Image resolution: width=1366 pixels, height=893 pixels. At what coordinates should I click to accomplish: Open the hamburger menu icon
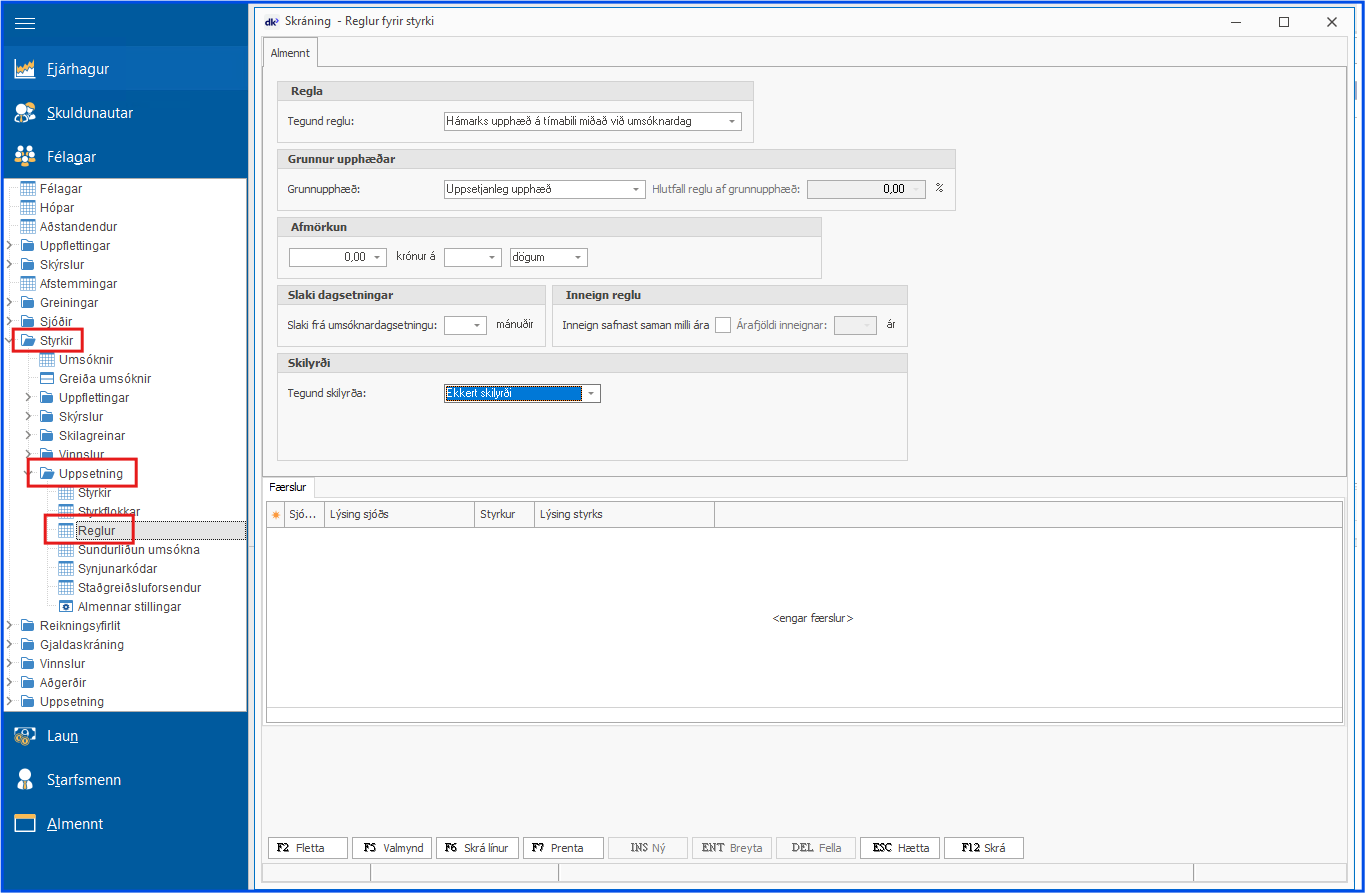[25, 23]
